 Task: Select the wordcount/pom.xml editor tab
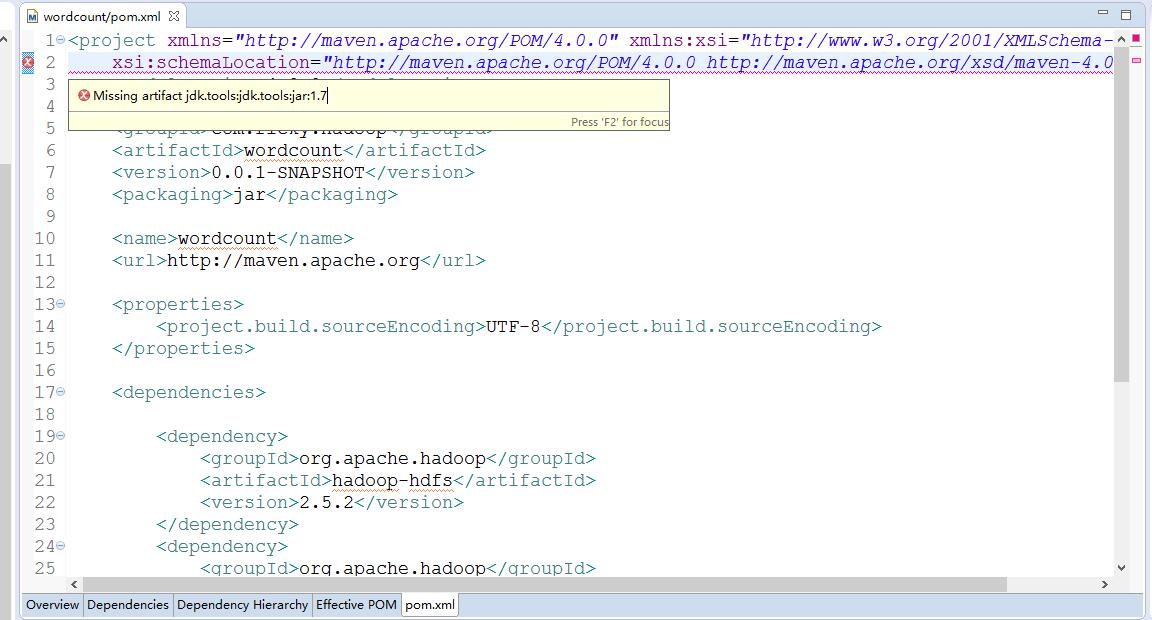click(101, 16)
